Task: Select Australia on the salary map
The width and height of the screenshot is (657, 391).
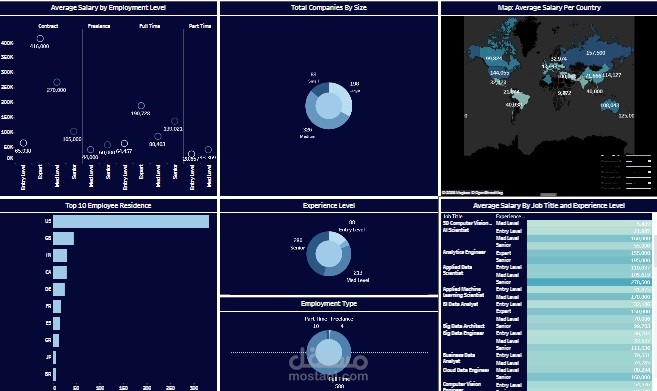Action: 610,106
